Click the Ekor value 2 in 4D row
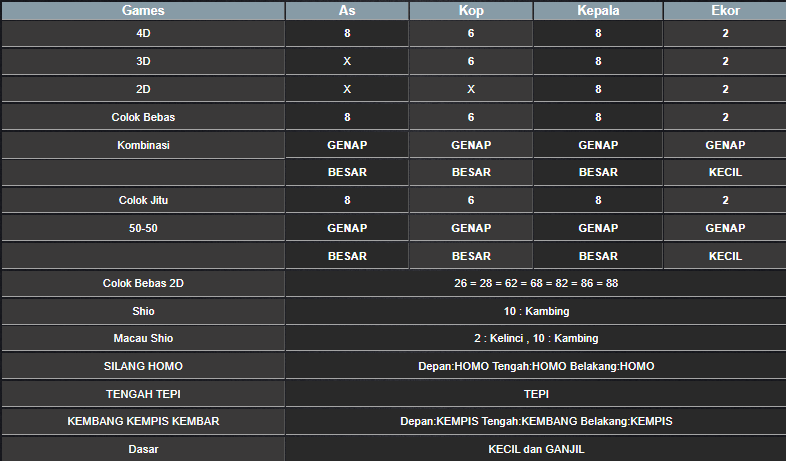The height and width of the screenshot is (461, 786). point(725,34)
